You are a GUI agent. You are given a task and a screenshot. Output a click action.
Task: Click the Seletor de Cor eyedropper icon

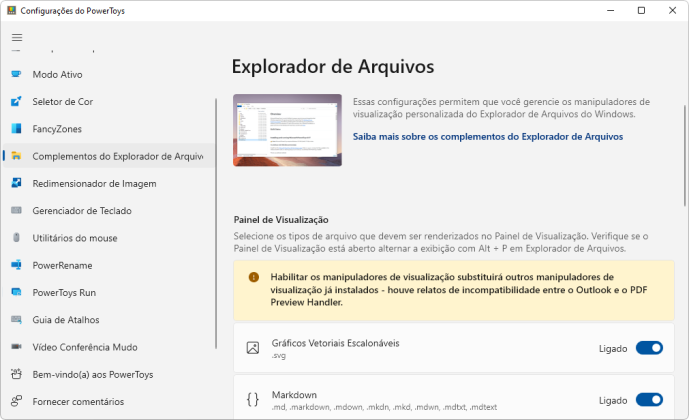point(16,101)
